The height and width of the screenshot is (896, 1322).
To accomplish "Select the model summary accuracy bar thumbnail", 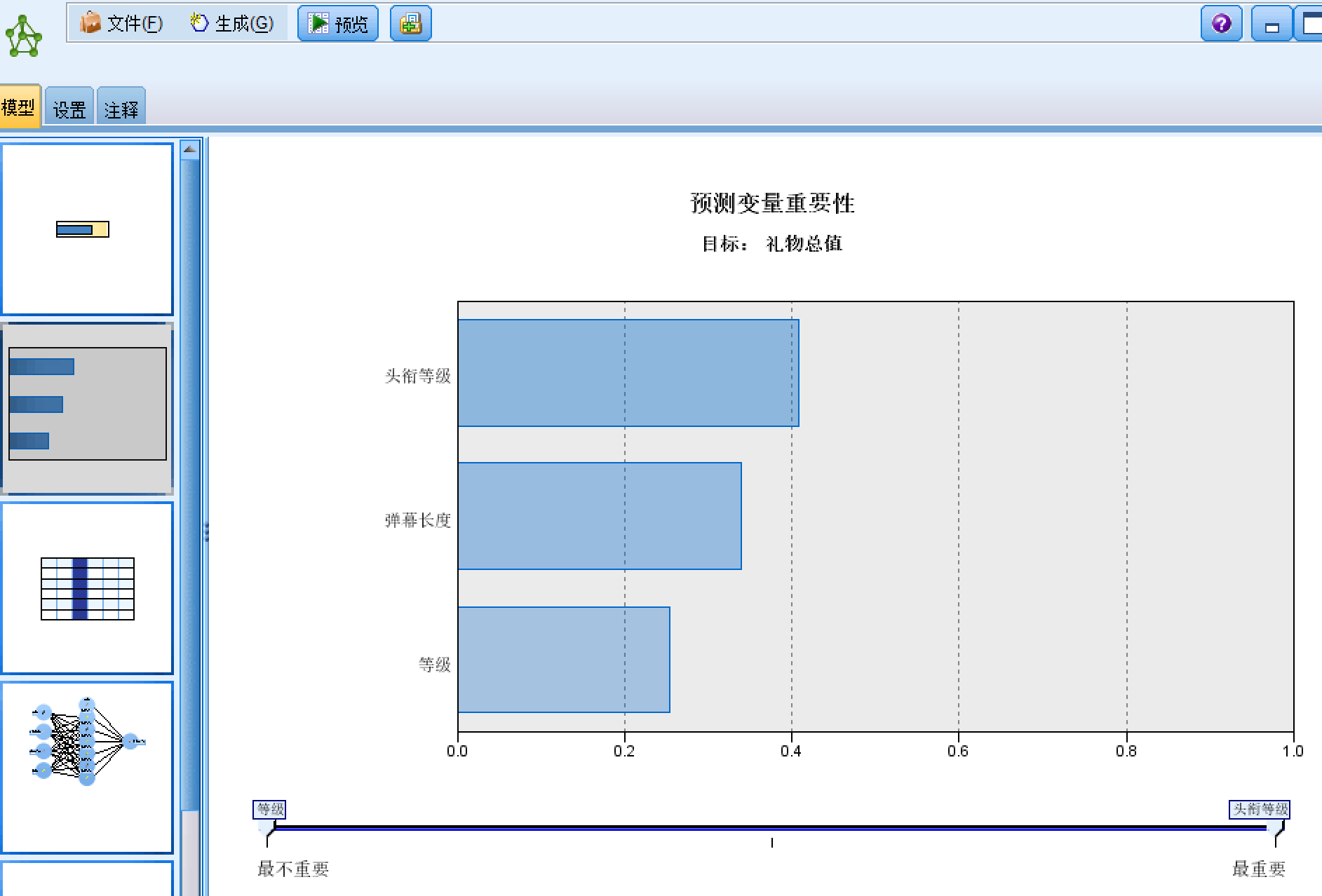I will click(x=87, y=229).
